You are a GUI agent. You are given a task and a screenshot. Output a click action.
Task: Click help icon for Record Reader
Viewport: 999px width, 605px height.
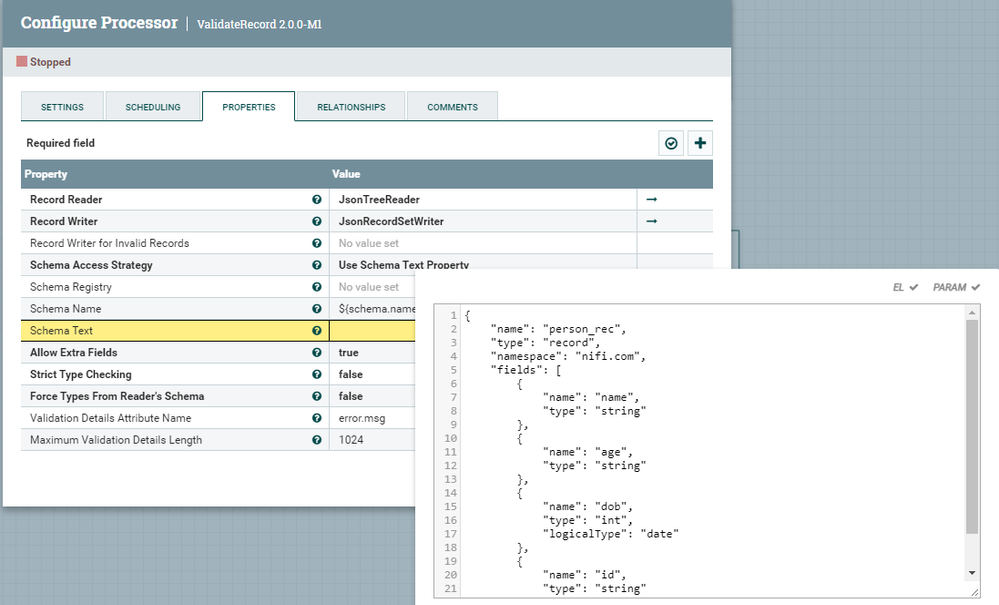click(x=317, y=200)
